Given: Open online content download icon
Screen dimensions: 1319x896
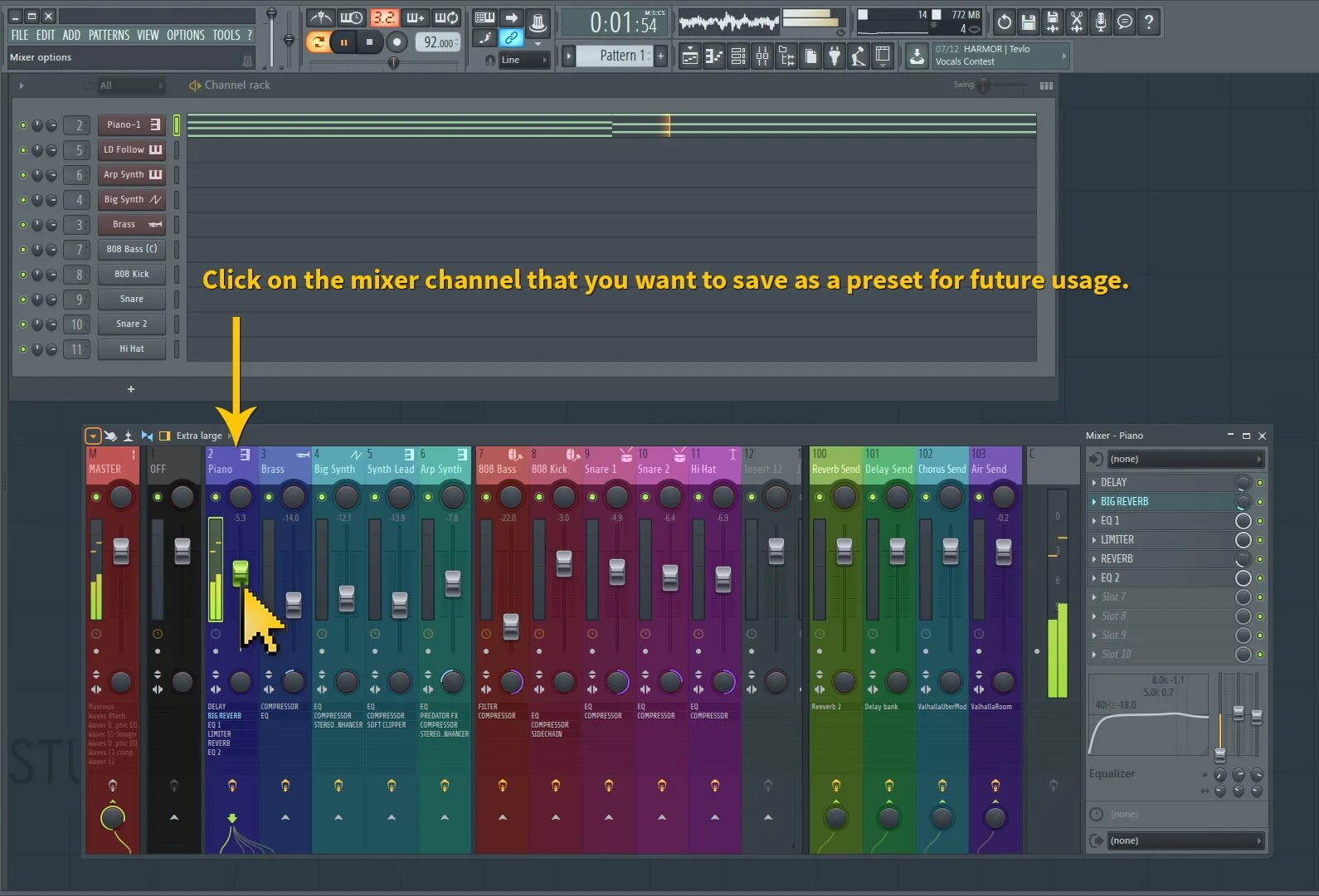Looking at the screenshot, I should coord(916,56).
